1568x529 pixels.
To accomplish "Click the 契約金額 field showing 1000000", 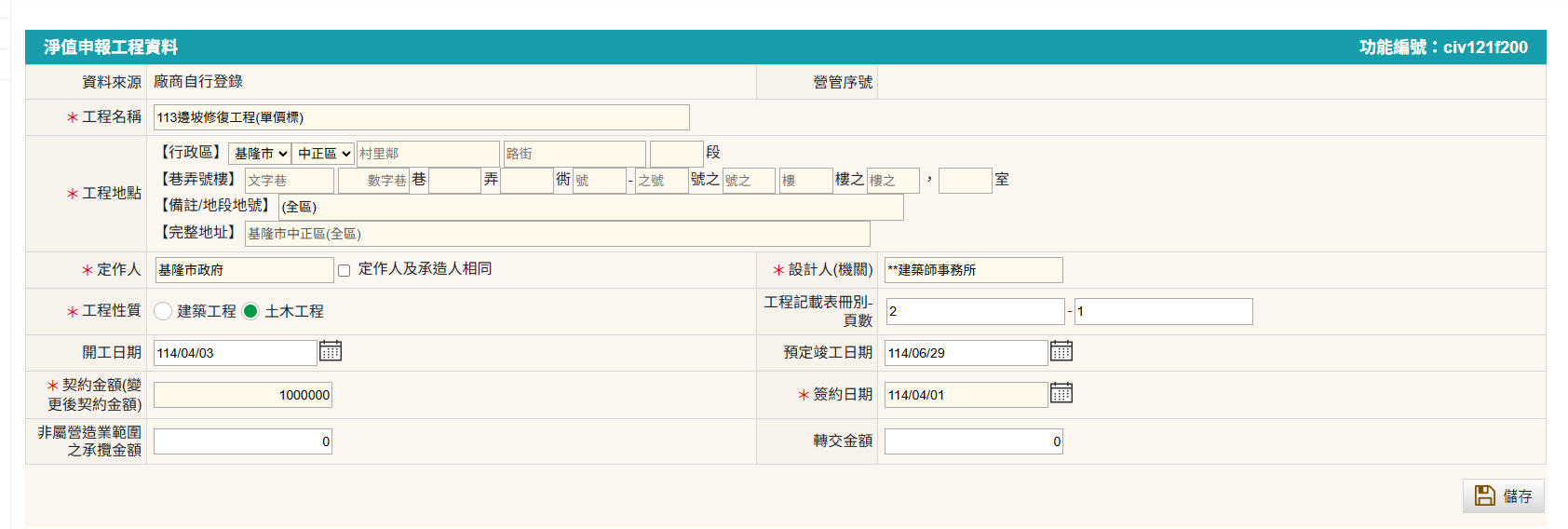I will point(243,395).
